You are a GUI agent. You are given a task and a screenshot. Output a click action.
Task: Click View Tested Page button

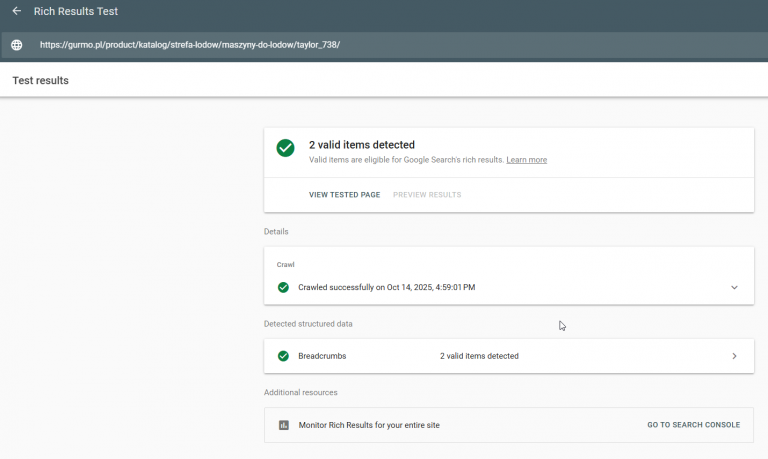point(344,195)
